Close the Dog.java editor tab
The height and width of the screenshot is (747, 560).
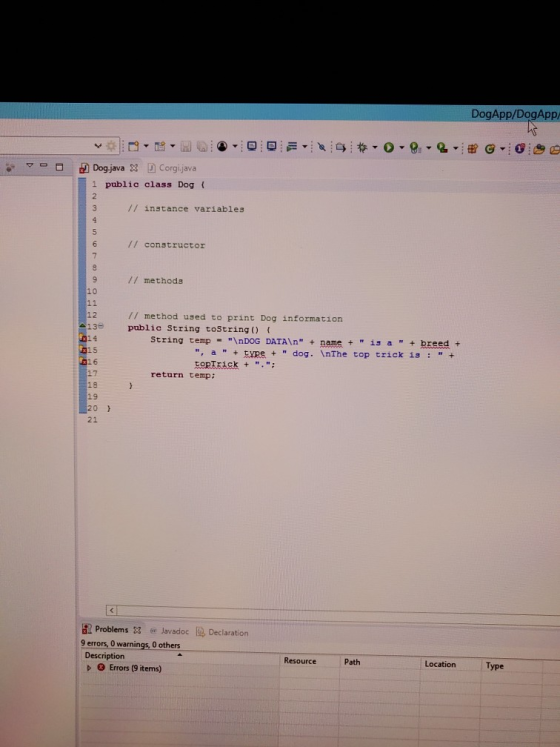click(134, 168)
